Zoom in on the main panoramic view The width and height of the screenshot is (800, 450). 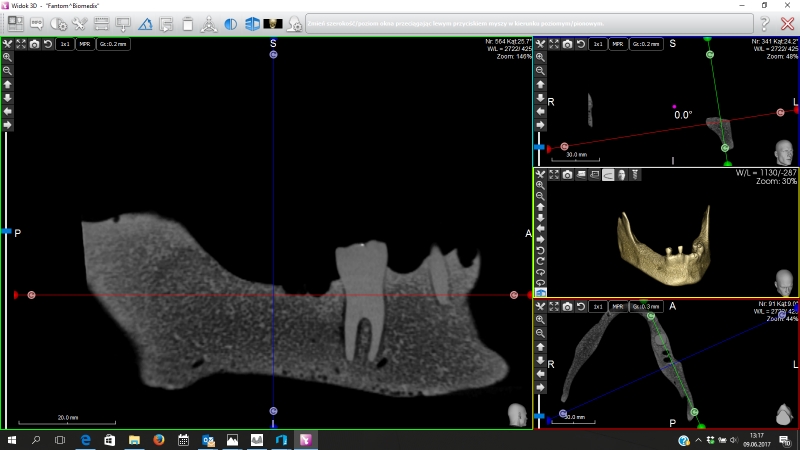click(7, 58)
